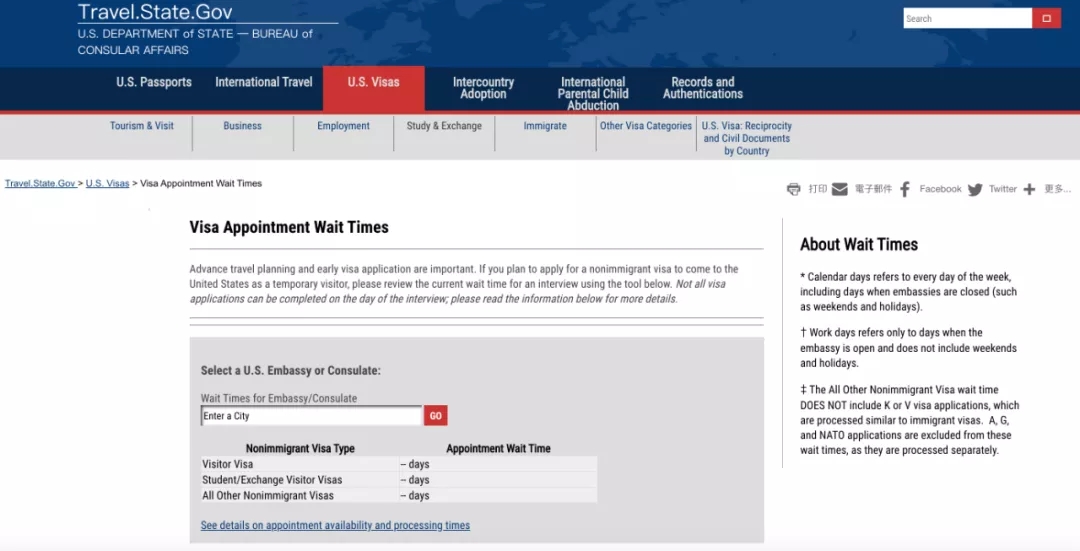Image resolution: width=1080 pixels, height=551 pixels.
Task: Open appointment availability and processing times link
Action: point(335,525)
